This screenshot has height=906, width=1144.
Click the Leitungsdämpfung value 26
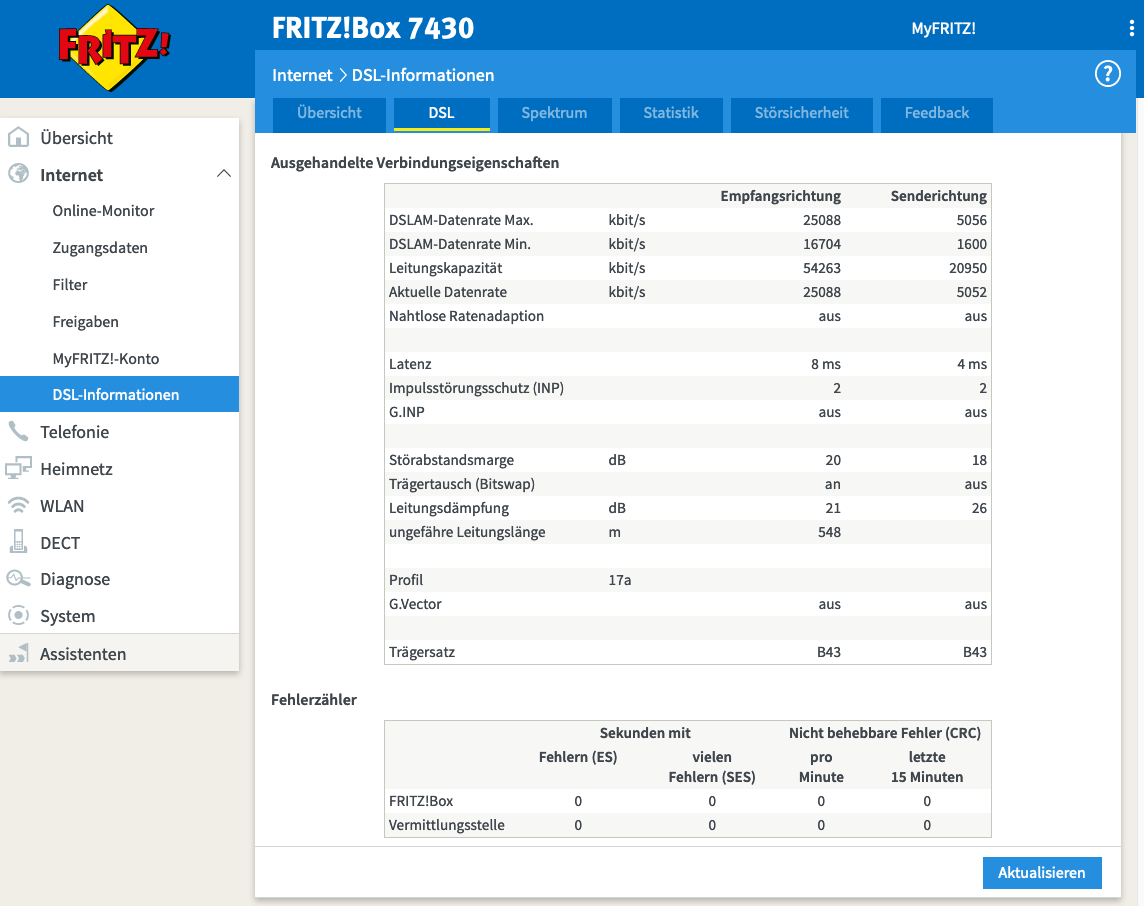point(979,508)
